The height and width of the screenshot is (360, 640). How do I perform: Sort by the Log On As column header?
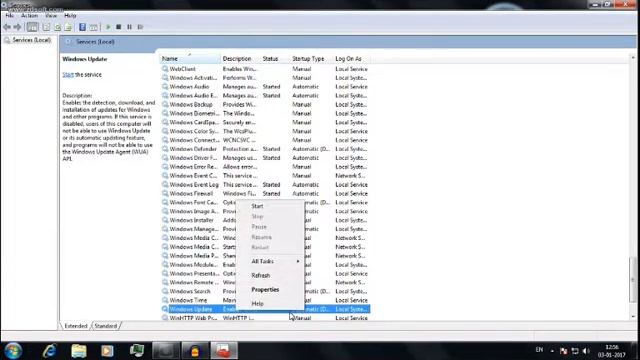pyautogui.click(x=351, y=59)
